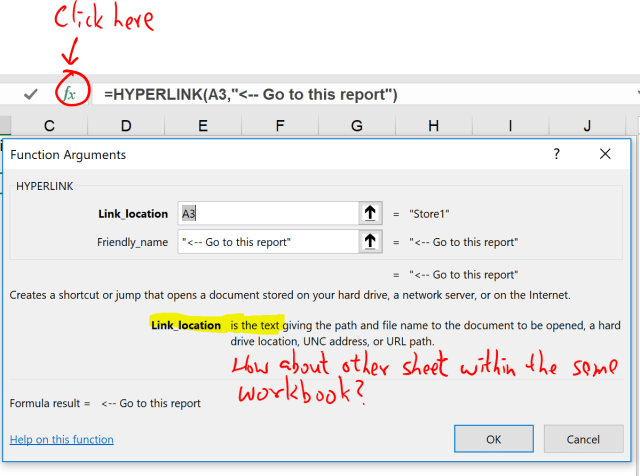Click the formula bar containing HYPERLINK formula
Image resolution: width=640 pixels, height=476 pixels.
pyautogui.click(x=363, y=94)
